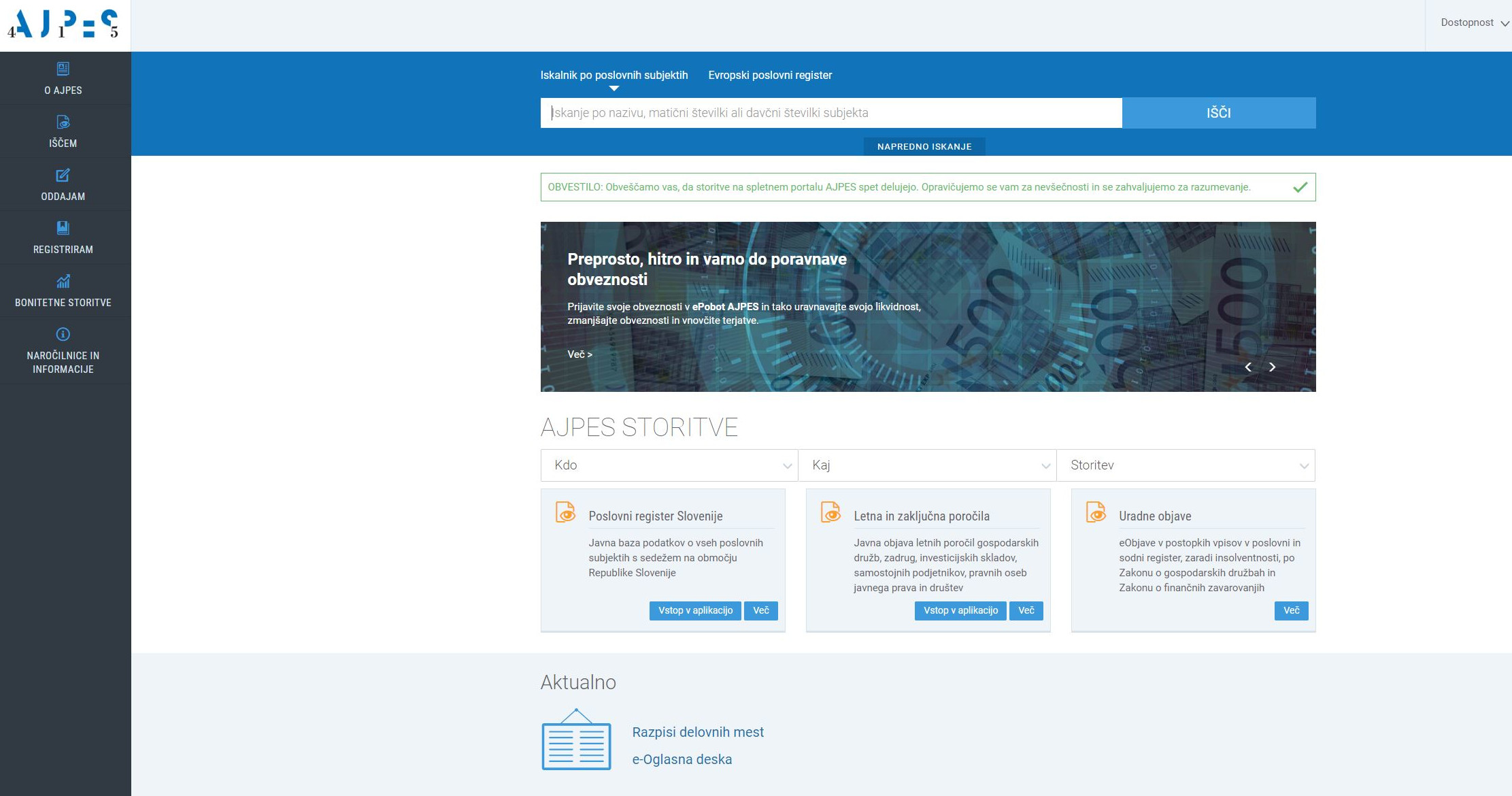This screenshot has width=1512, height=796.
Task: Open the ODDAJAM edit icon
Action: (x=63, y=176)
